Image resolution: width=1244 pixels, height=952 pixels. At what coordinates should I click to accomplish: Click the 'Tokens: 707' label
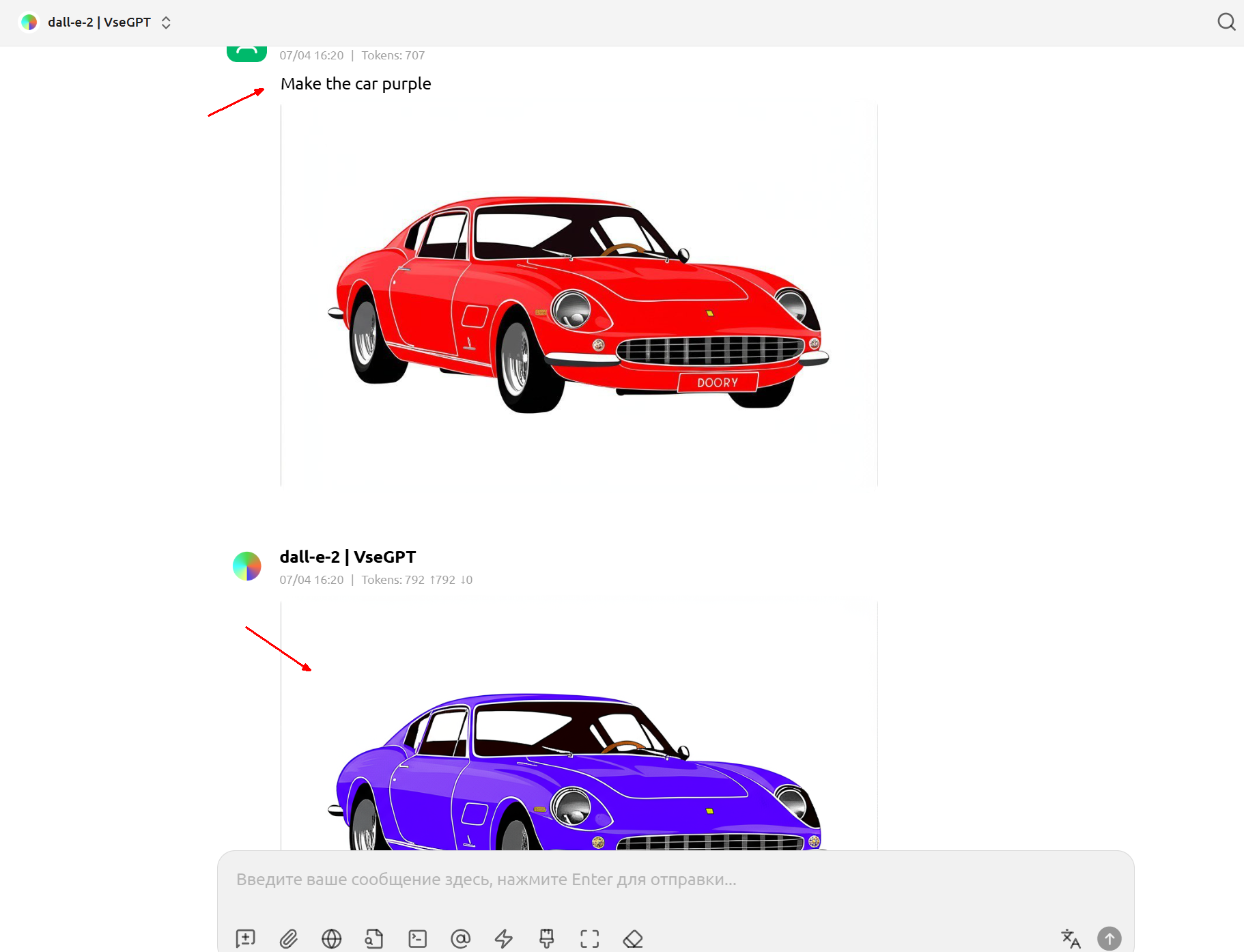tap(393, 55)
